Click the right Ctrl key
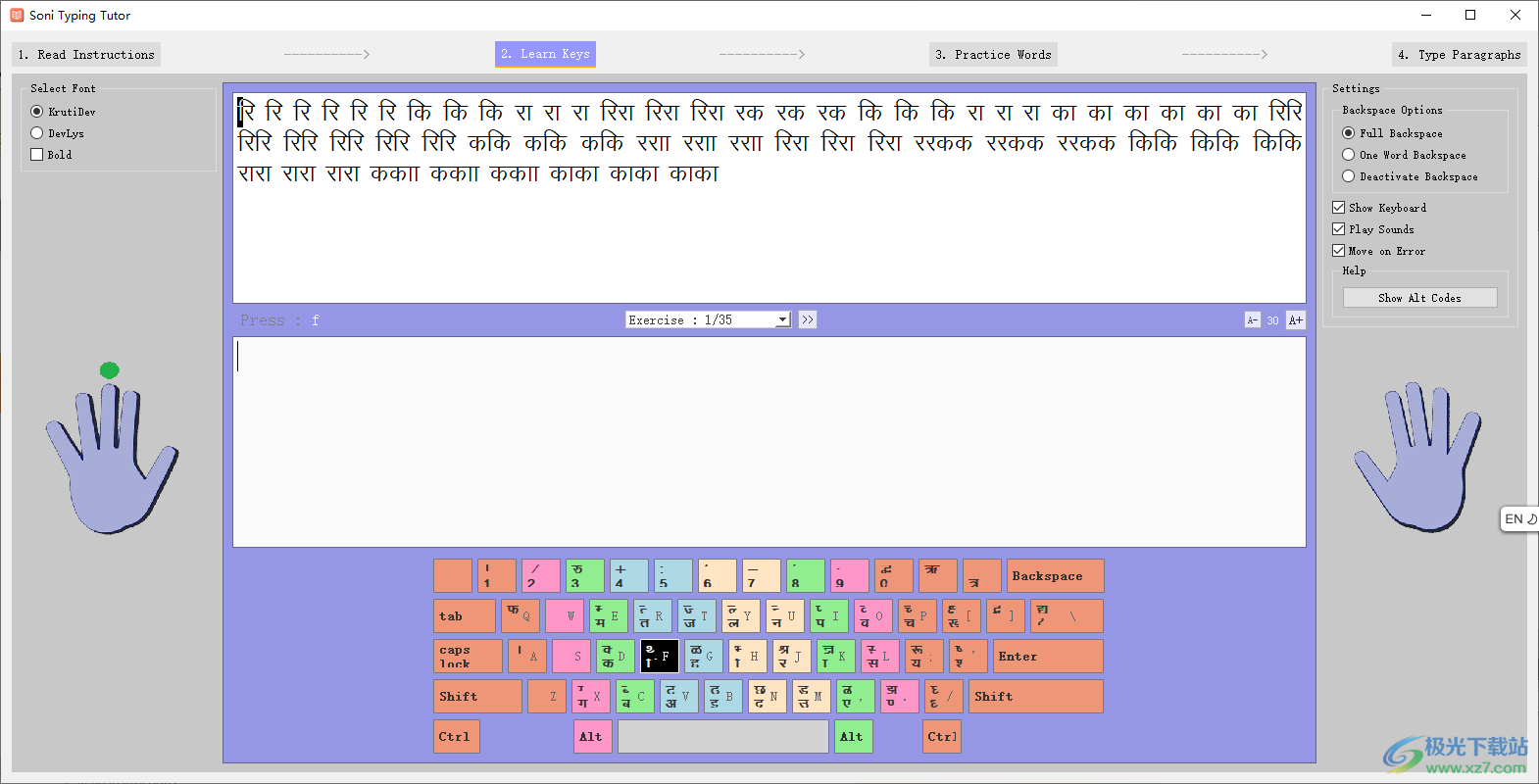 click(942, 736)
